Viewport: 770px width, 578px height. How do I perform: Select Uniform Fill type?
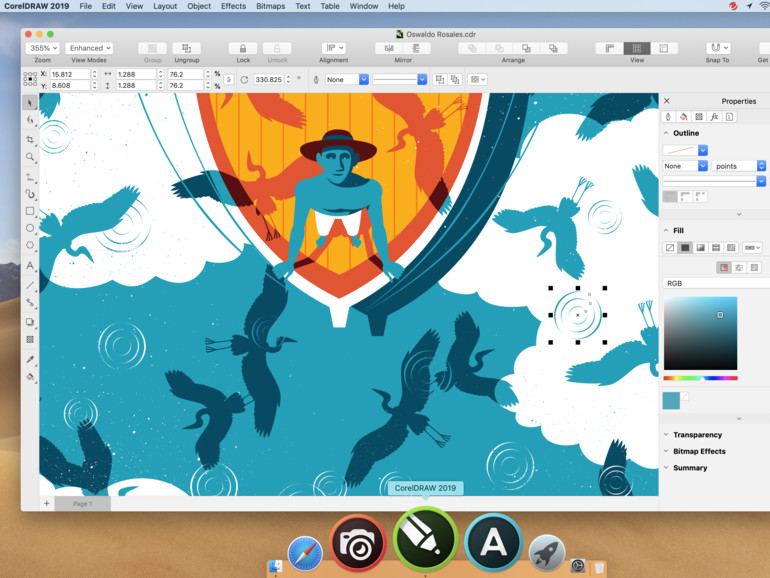(685, 248)
